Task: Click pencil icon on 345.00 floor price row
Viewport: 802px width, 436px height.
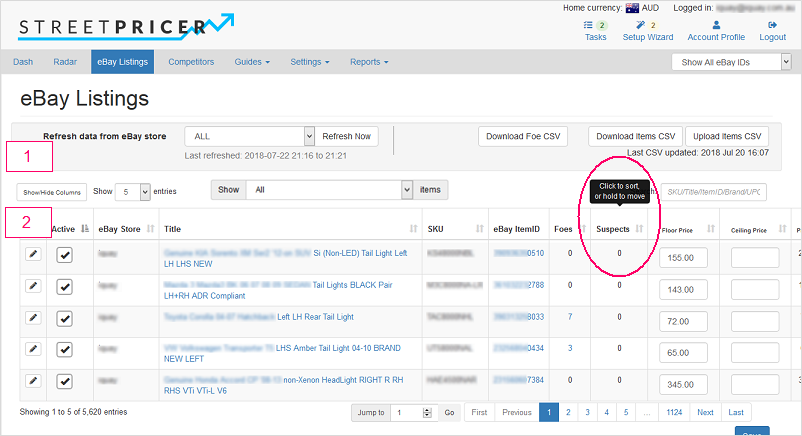Action: coord(33,381)
